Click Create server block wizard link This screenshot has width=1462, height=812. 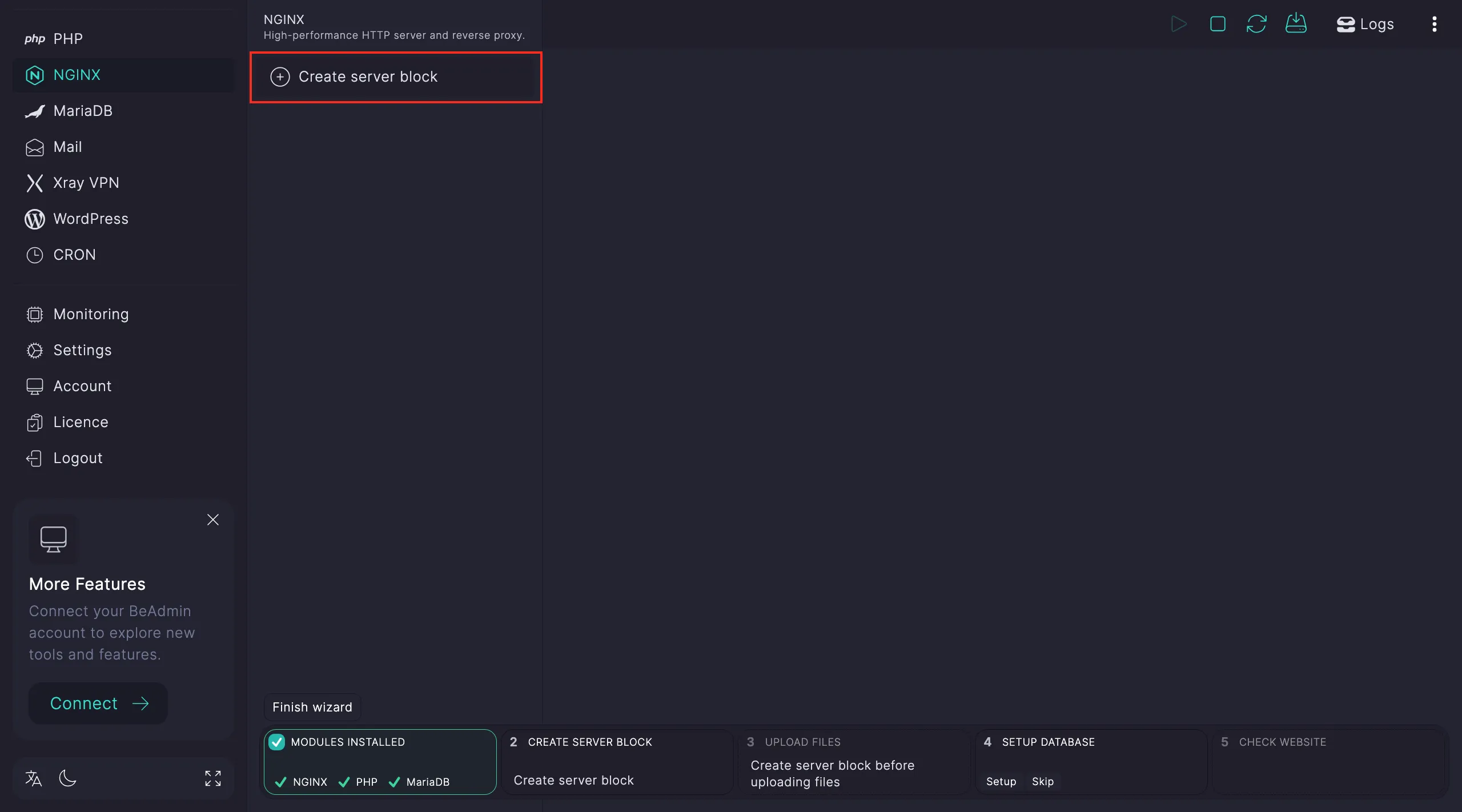[x=573, y=780]
